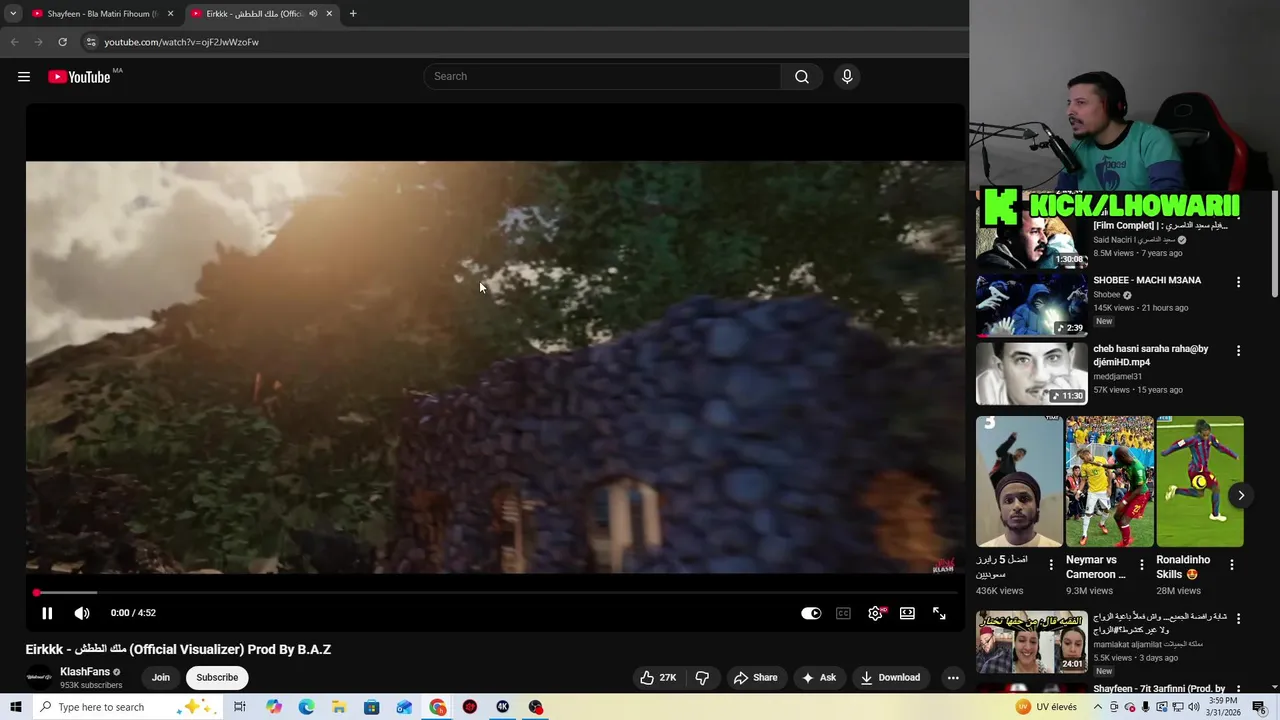Screen dimensions: 1280x720
Task: Open the 4K app in taskbar
Action: click(x=503, y=707)
